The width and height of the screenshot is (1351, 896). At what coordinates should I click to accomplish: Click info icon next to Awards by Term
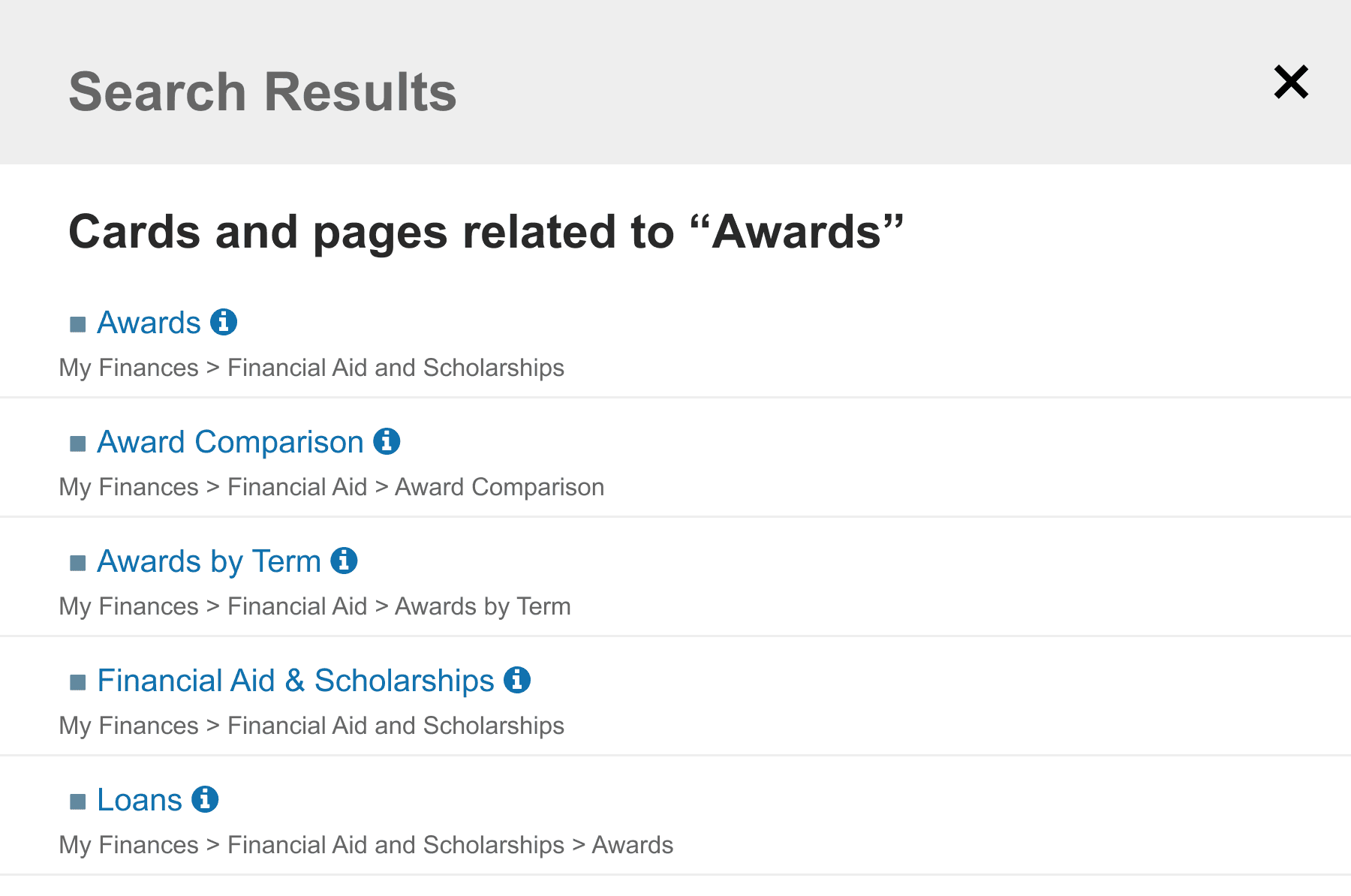[344, 561]
